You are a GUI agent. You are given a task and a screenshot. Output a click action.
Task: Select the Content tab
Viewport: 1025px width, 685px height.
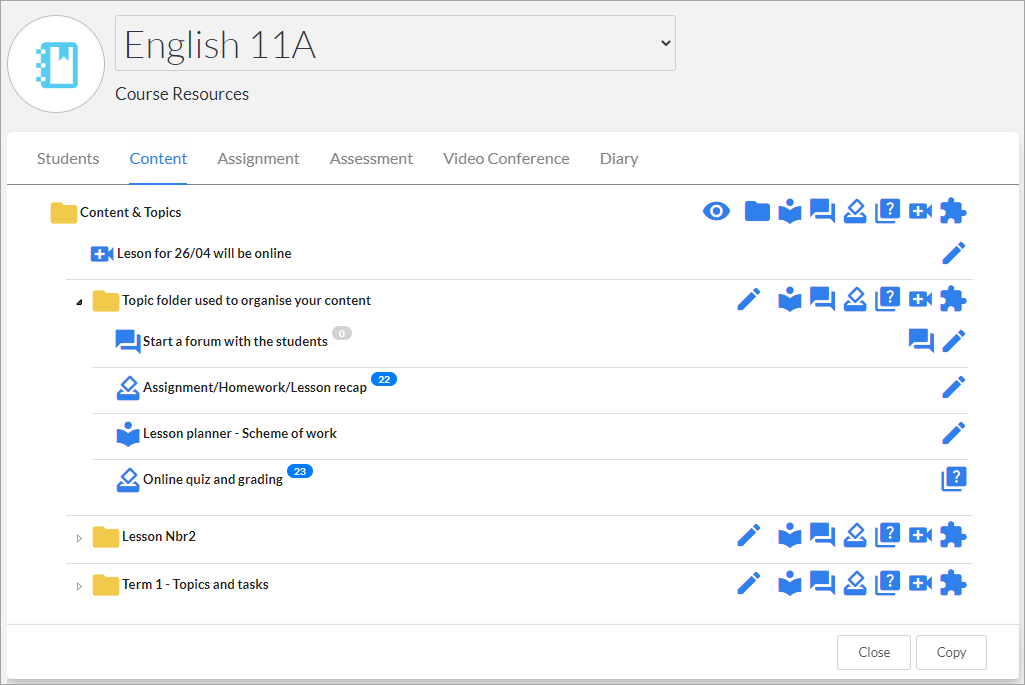click(158, 159)
